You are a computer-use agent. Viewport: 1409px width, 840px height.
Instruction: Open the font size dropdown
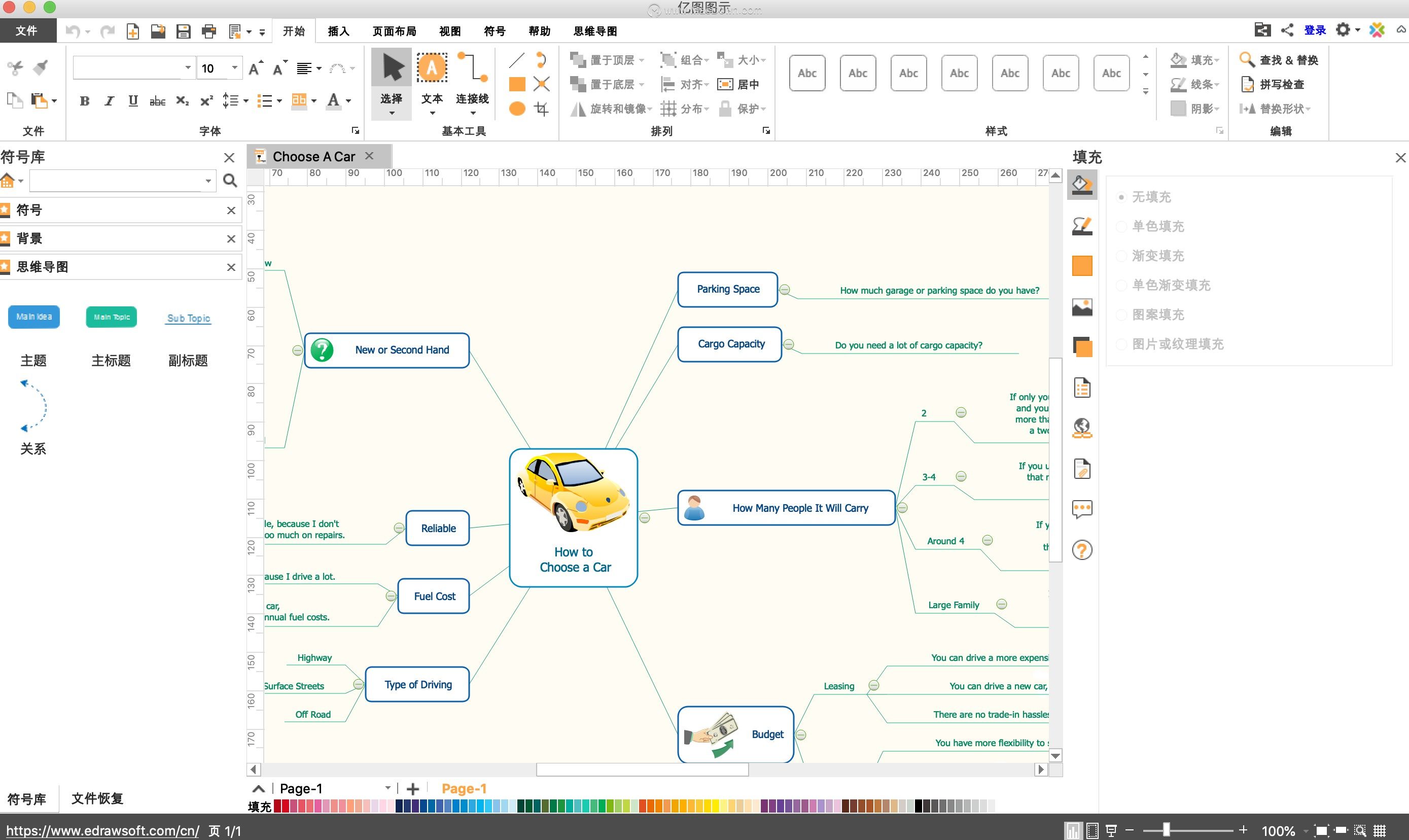[234, 68]
